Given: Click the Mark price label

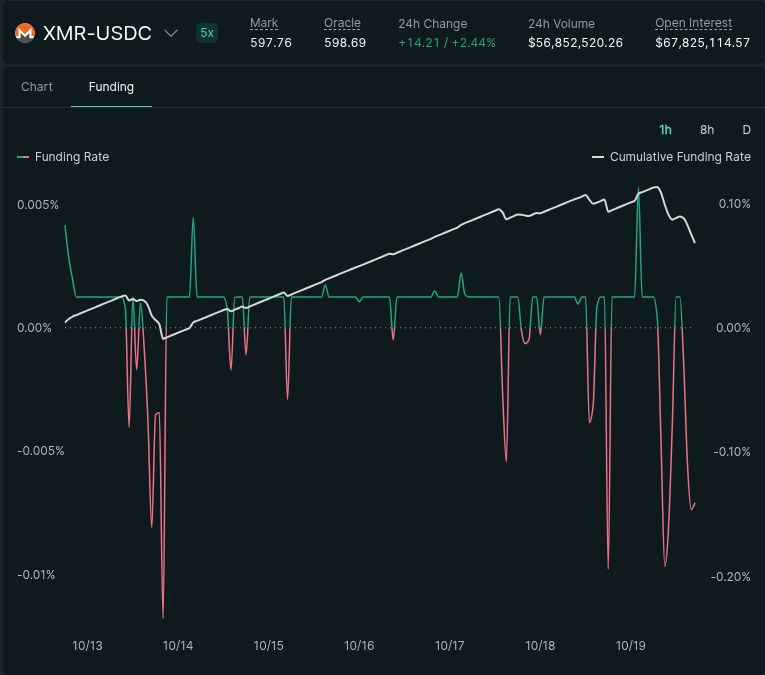Looking at the screenshot, I should [264, 23].
